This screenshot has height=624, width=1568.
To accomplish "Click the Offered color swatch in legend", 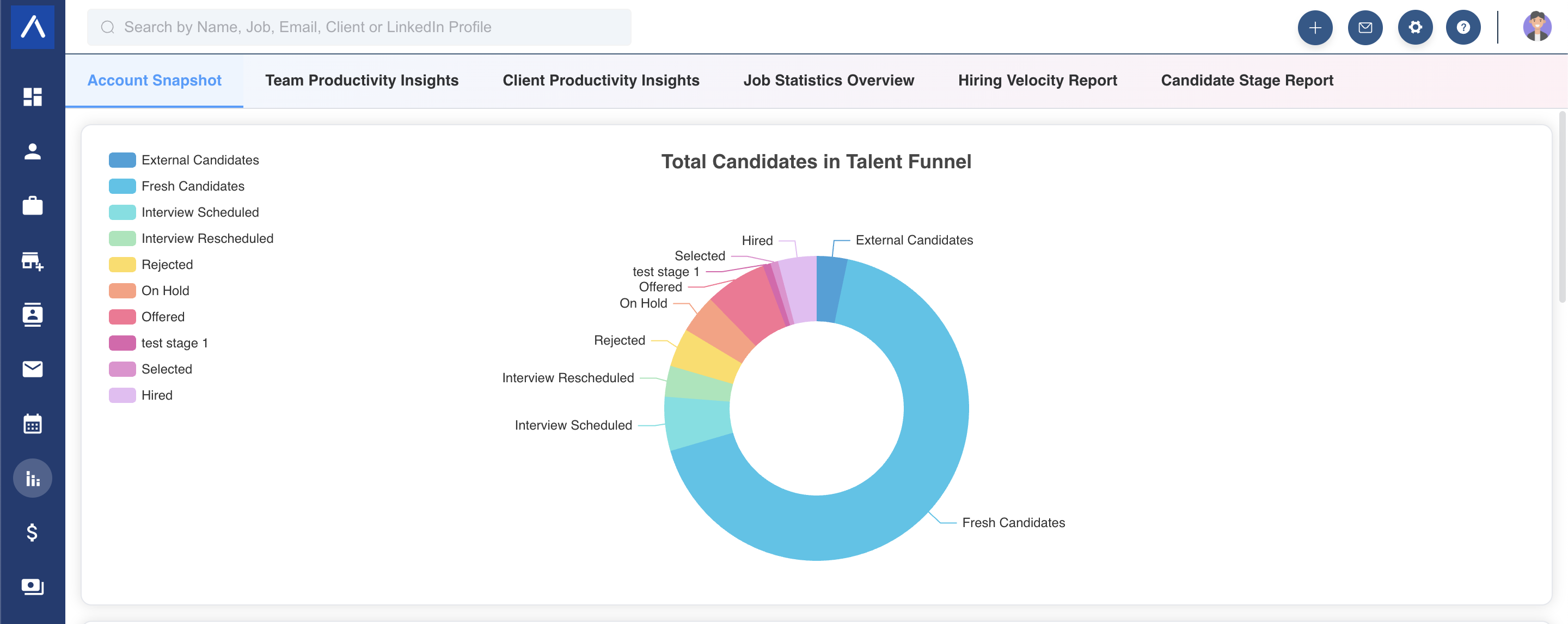I will point(122,317).
